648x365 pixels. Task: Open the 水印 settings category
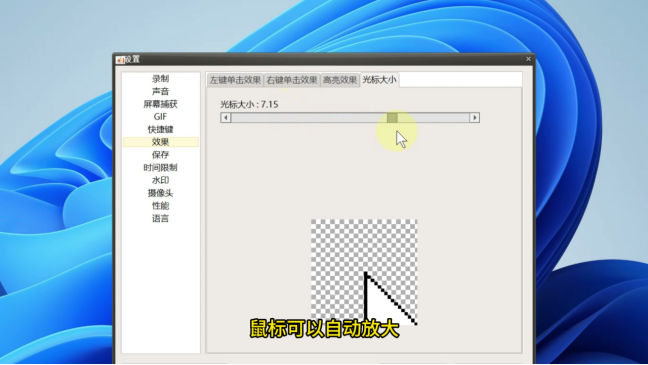pyautogui.click(x=160, y=180)
